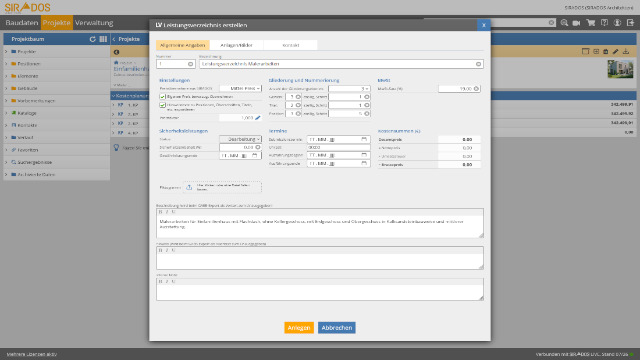
Task: Click the Bezeichnung text field
Action: [x=341, y=64]
